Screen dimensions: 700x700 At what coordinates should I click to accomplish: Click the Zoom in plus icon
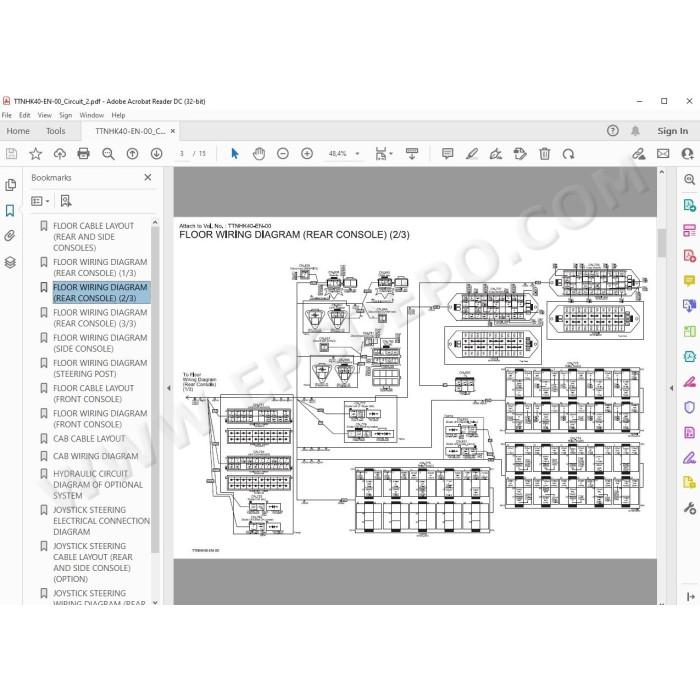pos(307,154)
